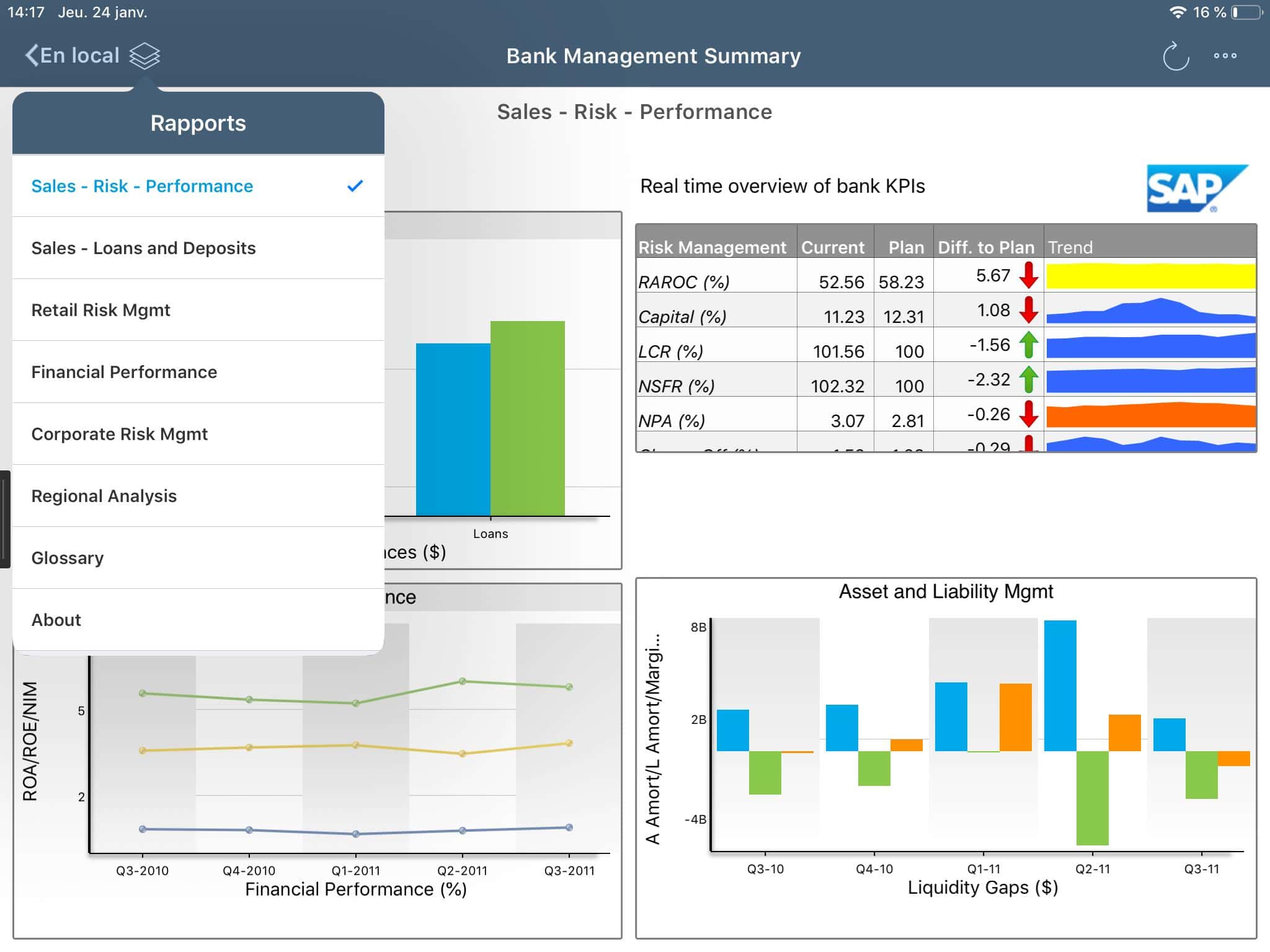Switch to the Financial Performance report
This screenshot has height=952, width=1270.
pos(124,372)
